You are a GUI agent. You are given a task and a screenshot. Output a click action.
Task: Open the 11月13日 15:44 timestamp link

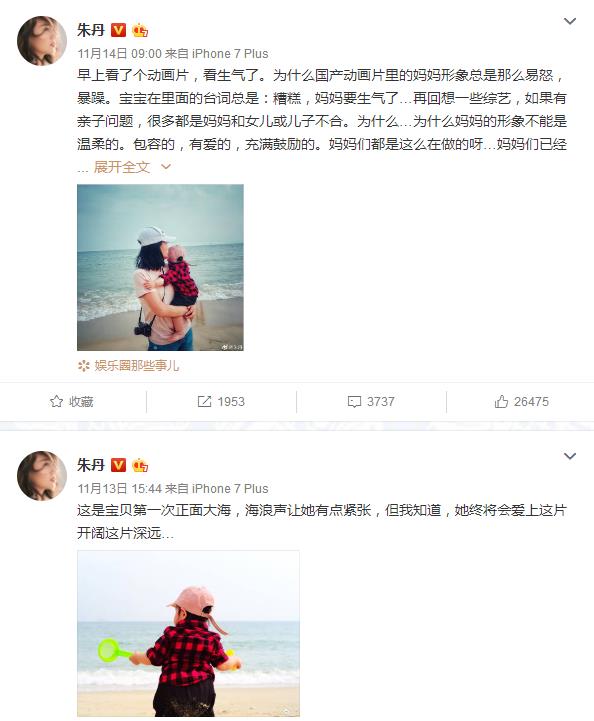tap(120, 489)
